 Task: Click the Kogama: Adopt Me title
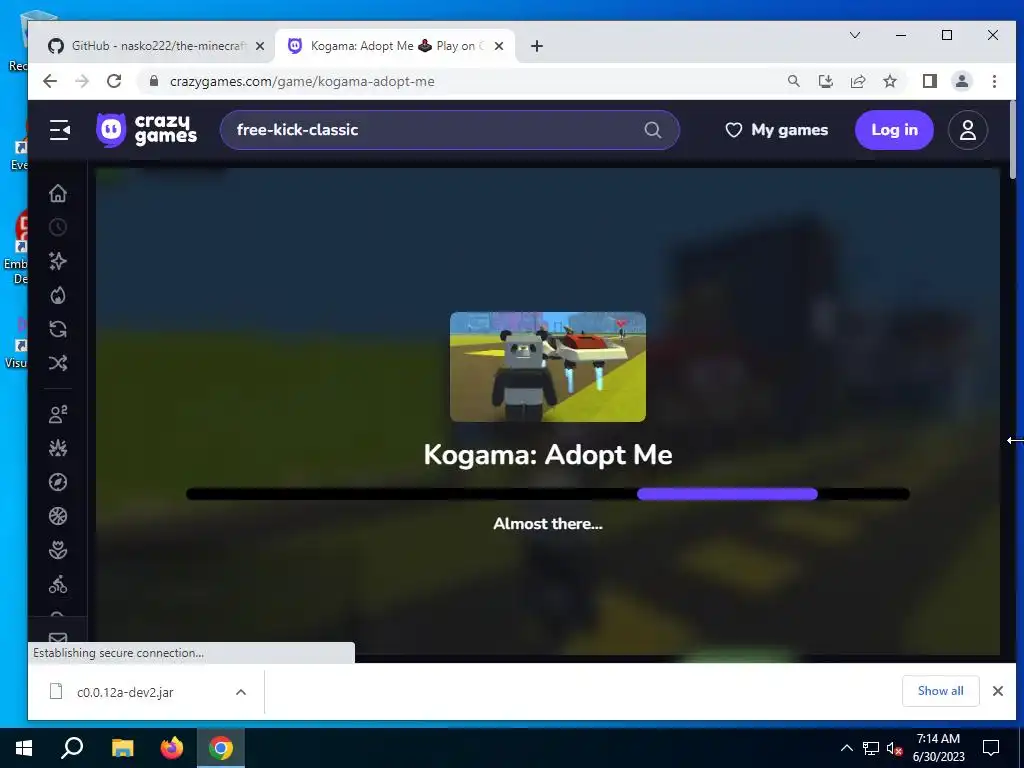click(x=548, y=455)
